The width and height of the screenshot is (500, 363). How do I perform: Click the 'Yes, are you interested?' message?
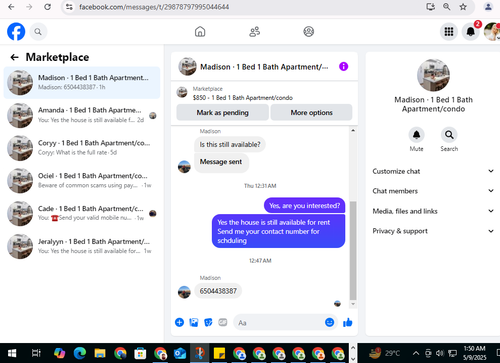click(305, 206)
